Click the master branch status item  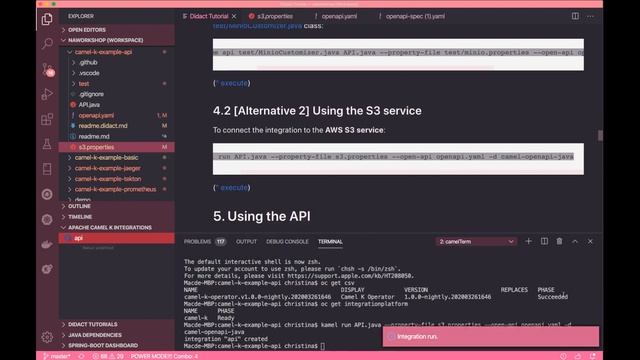click(57, 356)
